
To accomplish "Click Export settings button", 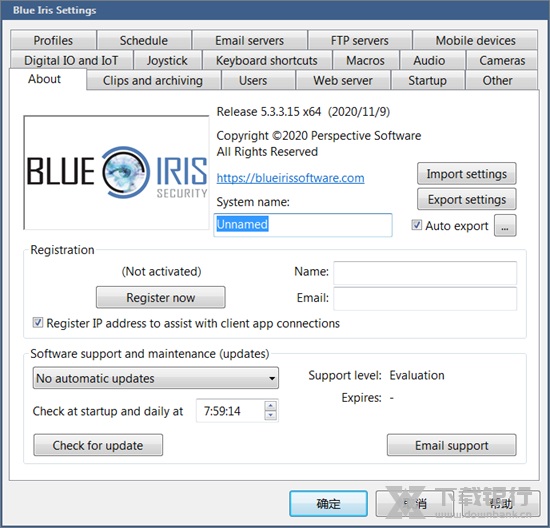I will pos(467,199).
